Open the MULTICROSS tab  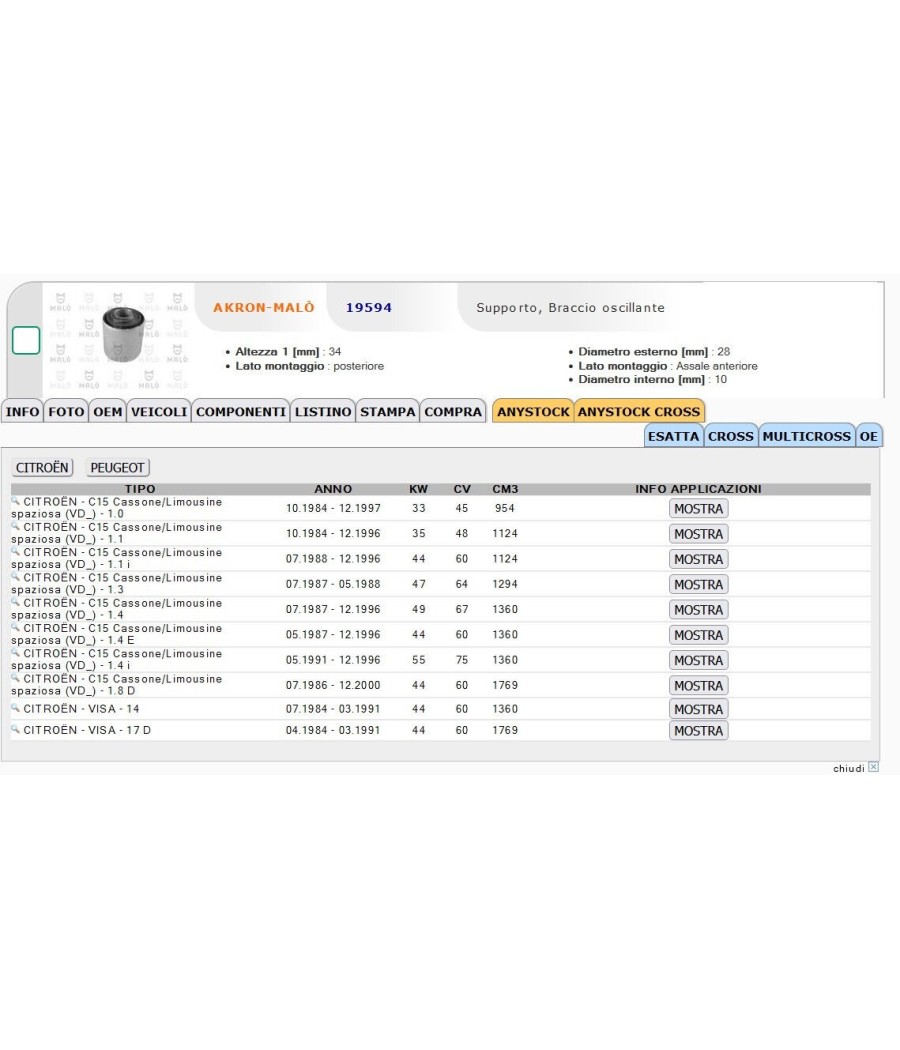coord(807,436)
